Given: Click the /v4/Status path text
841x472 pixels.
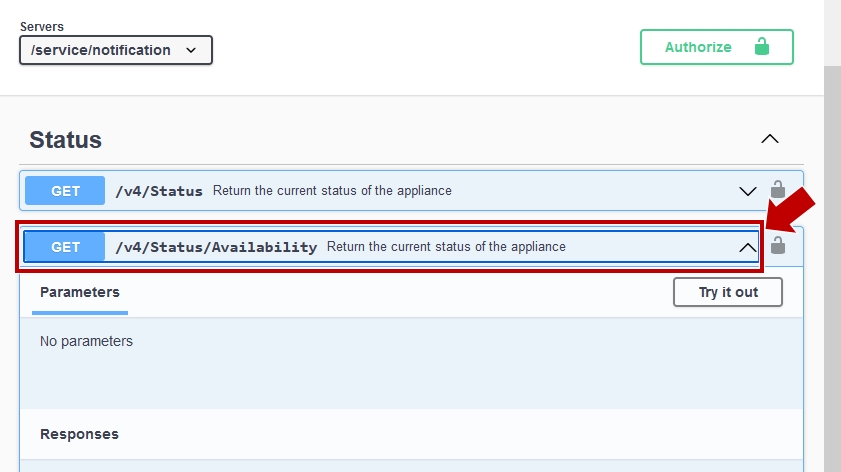Looking at the screenshot, I should point(159,191).
